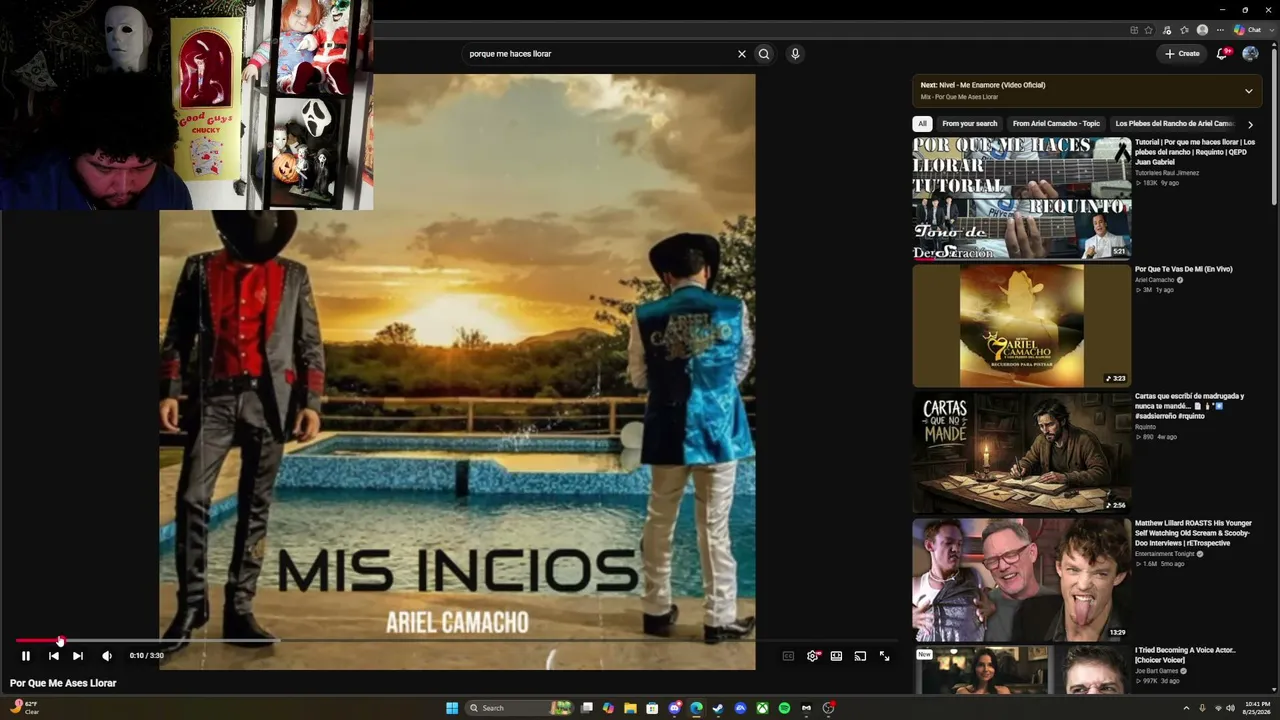Viewport: 1280px width, 720px height.
Task: Open browser split screen icon
Action: pos(1133,30)
